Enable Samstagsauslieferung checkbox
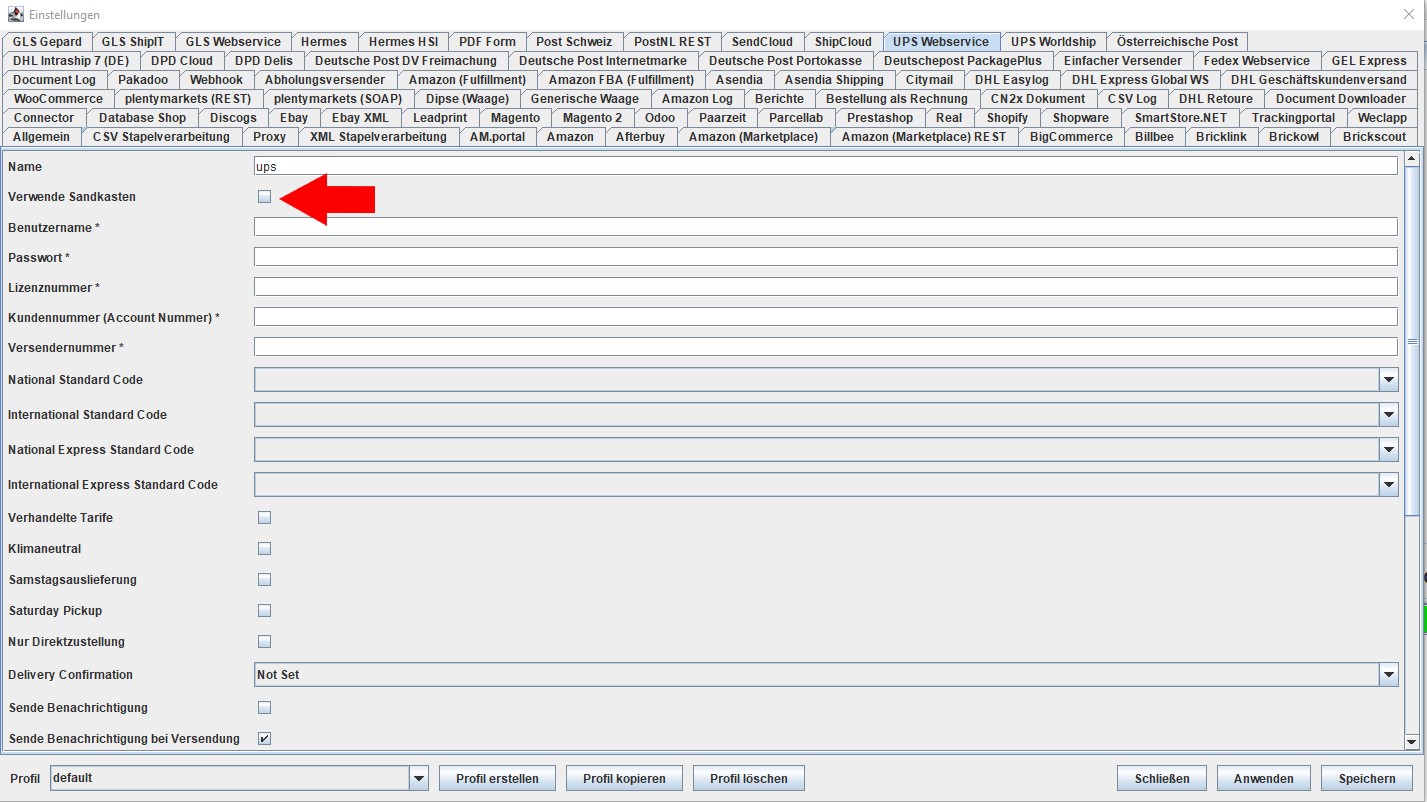 264,580
